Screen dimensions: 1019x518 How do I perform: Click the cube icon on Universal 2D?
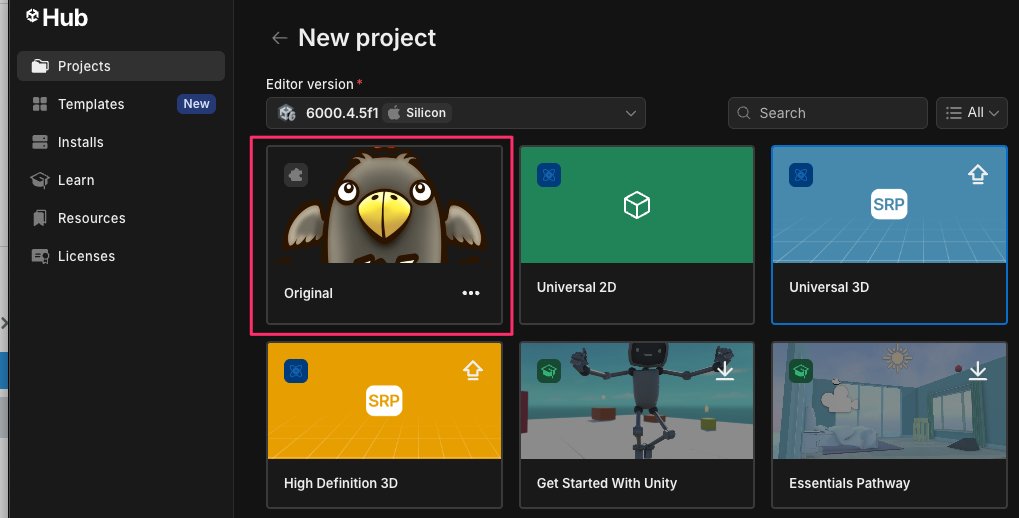637,205
